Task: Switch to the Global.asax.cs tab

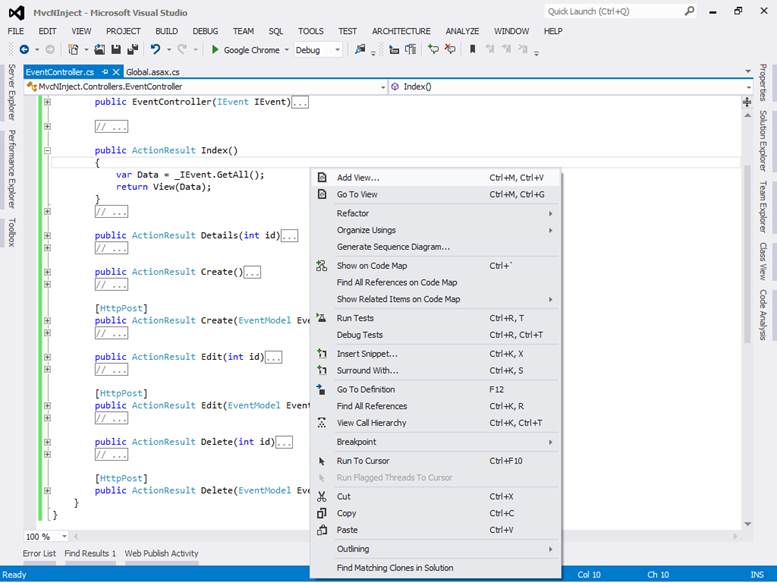Action: point(153,72)
